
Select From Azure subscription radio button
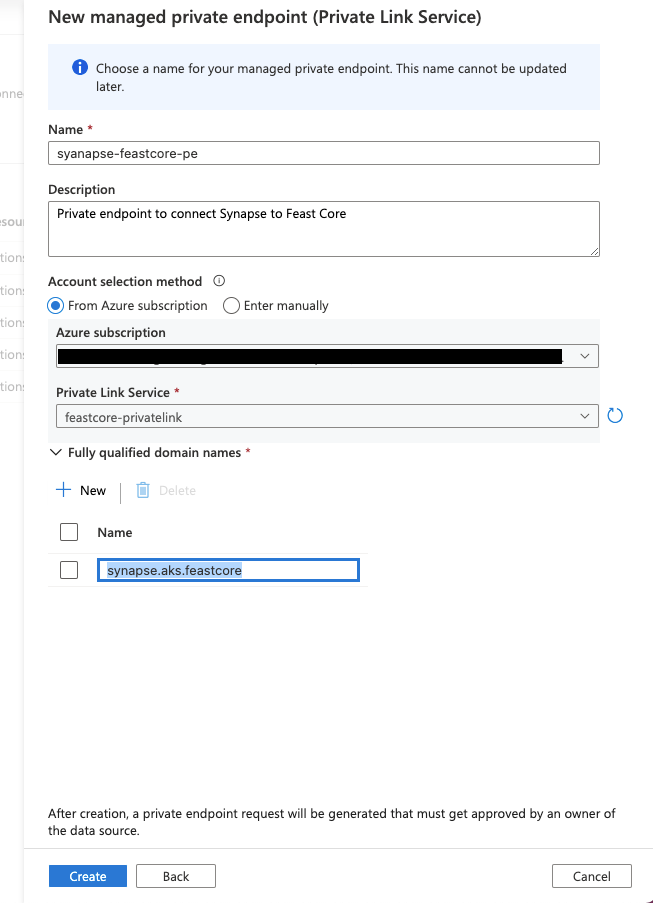click(55, 306)
